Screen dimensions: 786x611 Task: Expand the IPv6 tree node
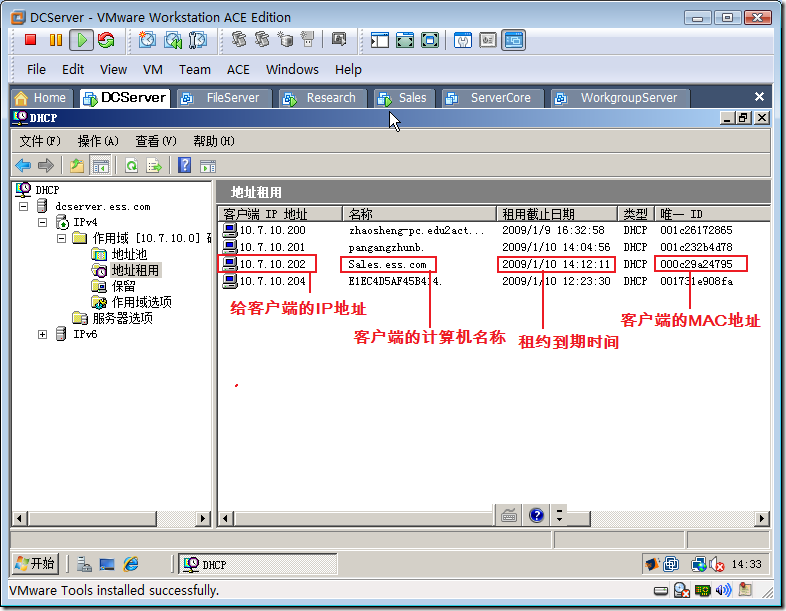pos(43,334)
